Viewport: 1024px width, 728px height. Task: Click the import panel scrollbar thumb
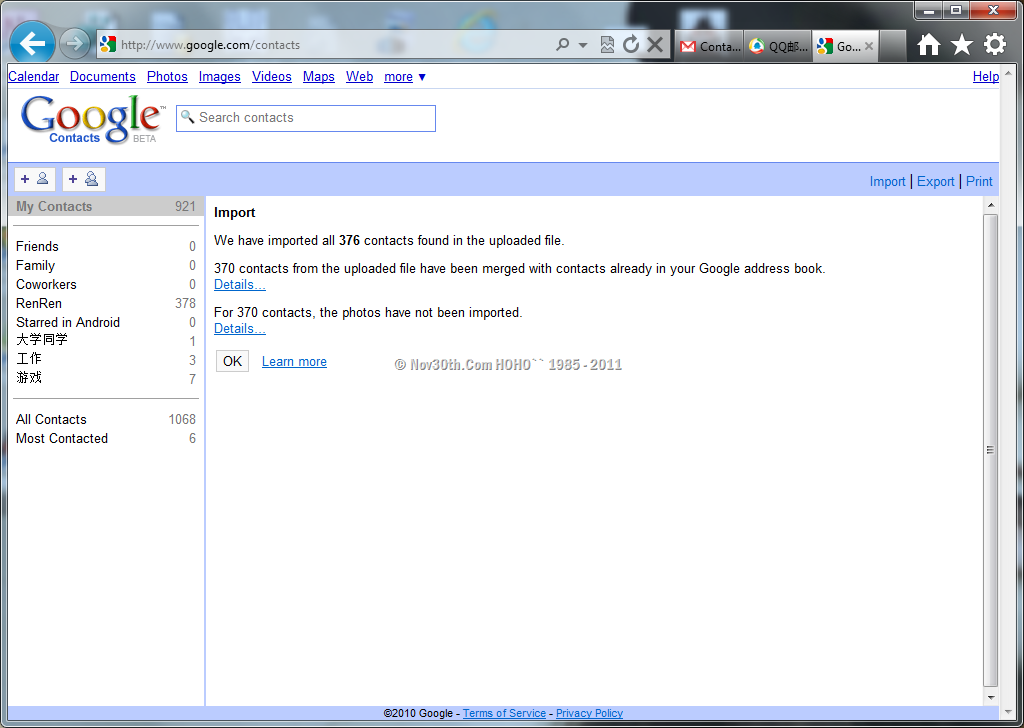(991, 450)
